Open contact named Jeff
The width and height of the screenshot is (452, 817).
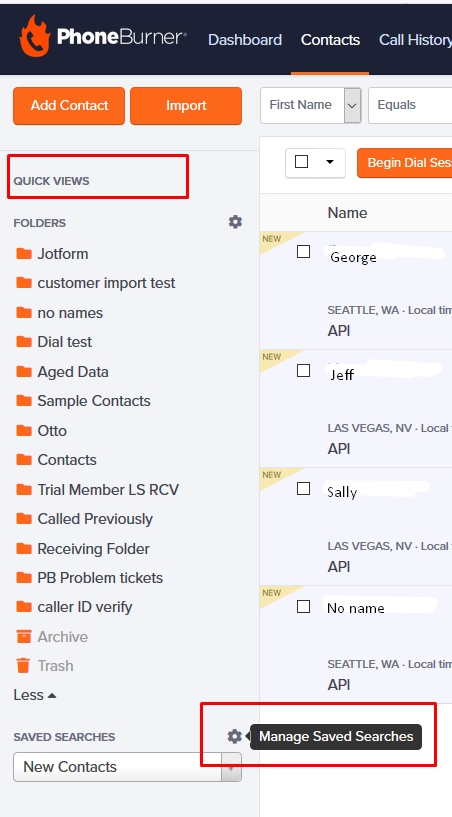click(x=342, y=375)
